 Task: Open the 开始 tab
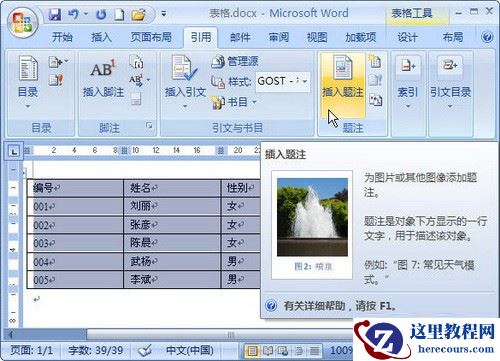tap(62, 37)
